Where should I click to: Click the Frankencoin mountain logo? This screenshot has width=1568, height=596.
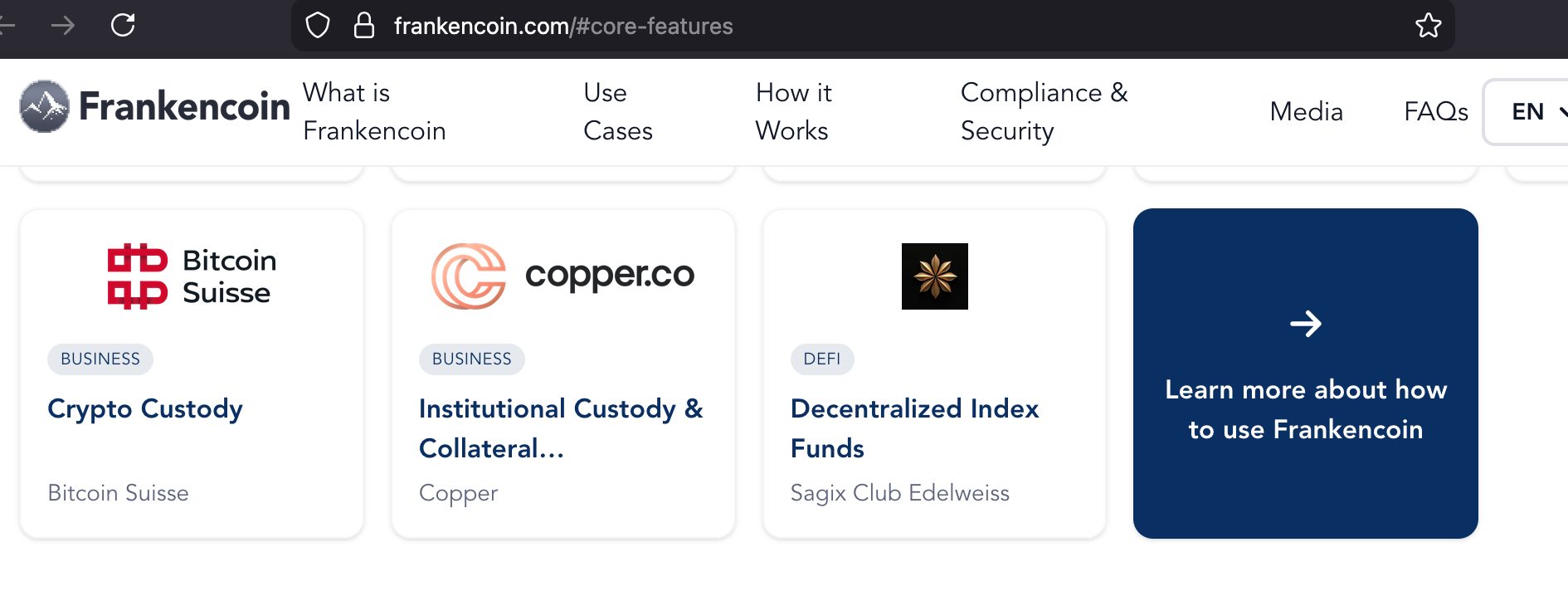coord(45,106)
